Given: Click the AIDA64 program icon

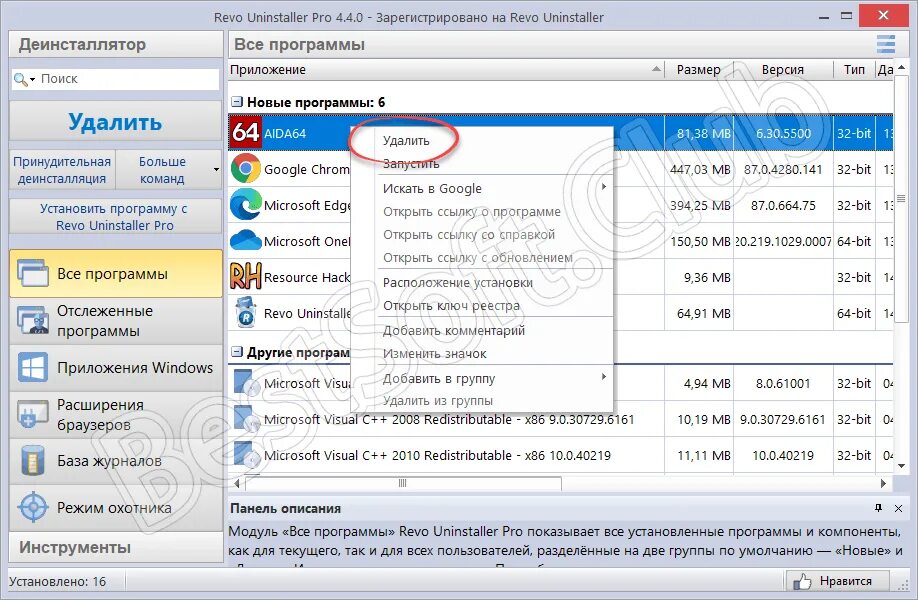Looking at the screenshot, I should 245,133.
